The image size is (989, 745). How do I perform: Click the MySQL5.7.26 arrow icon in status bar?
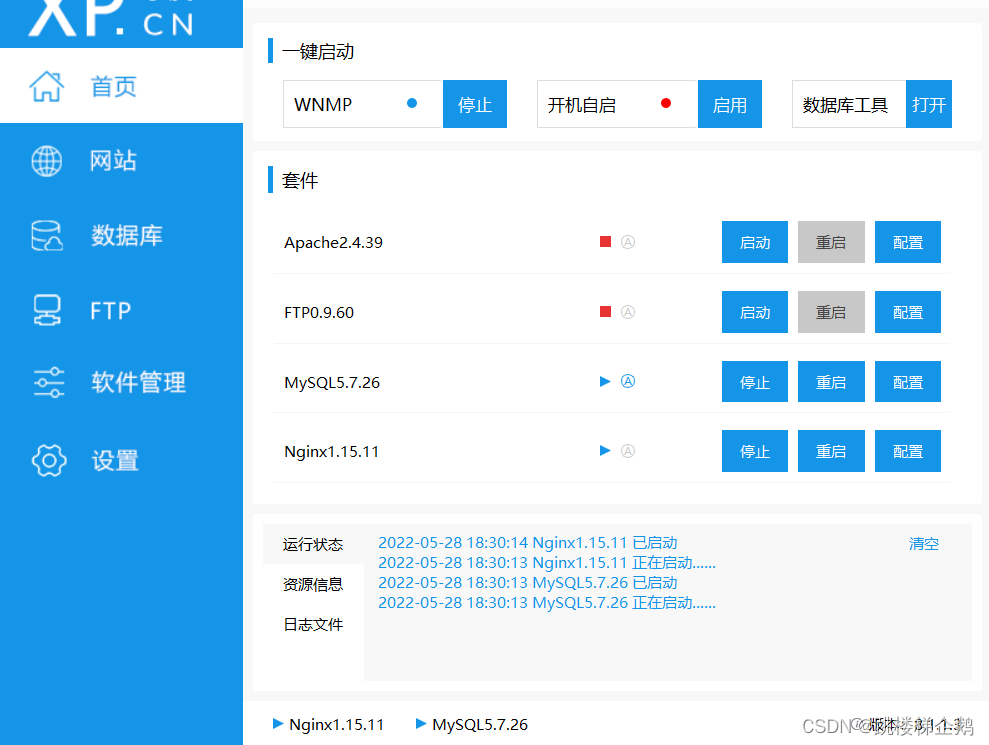[421, 724]
